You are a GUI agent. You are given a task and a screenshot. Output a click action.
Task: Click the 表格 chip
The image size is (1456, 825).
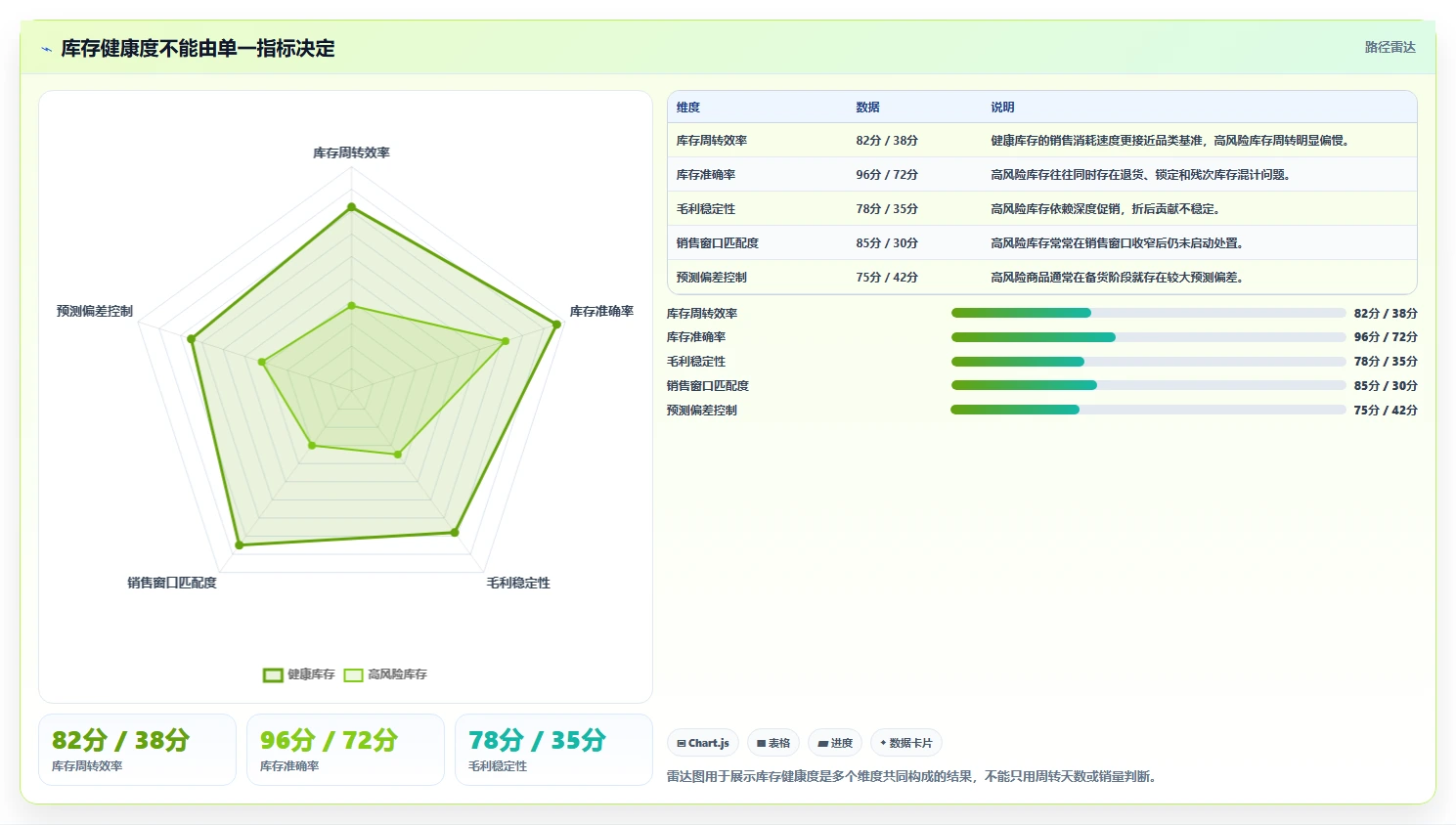click(773, 743)
